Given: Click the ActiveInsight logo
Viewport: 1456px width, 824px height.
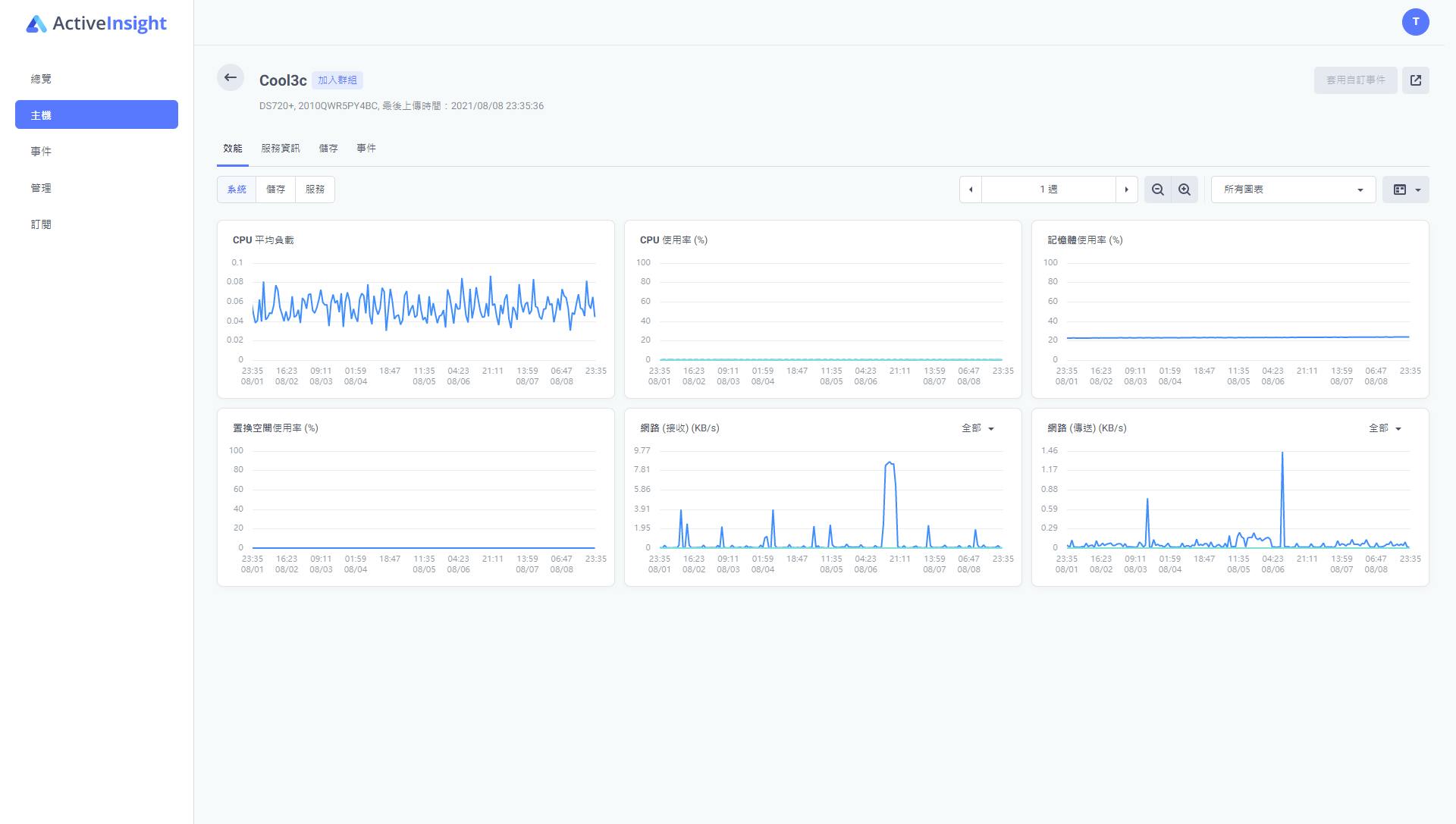Looking at the screenshot, I should click(96, 23).
